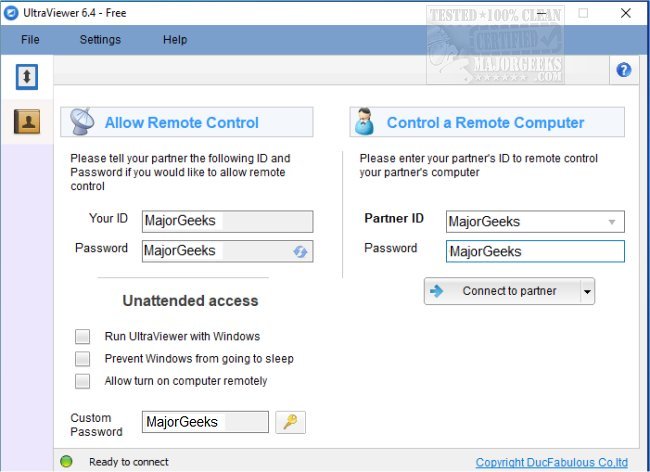
Task: Open the Settings menu
Action: click(100, 40)
